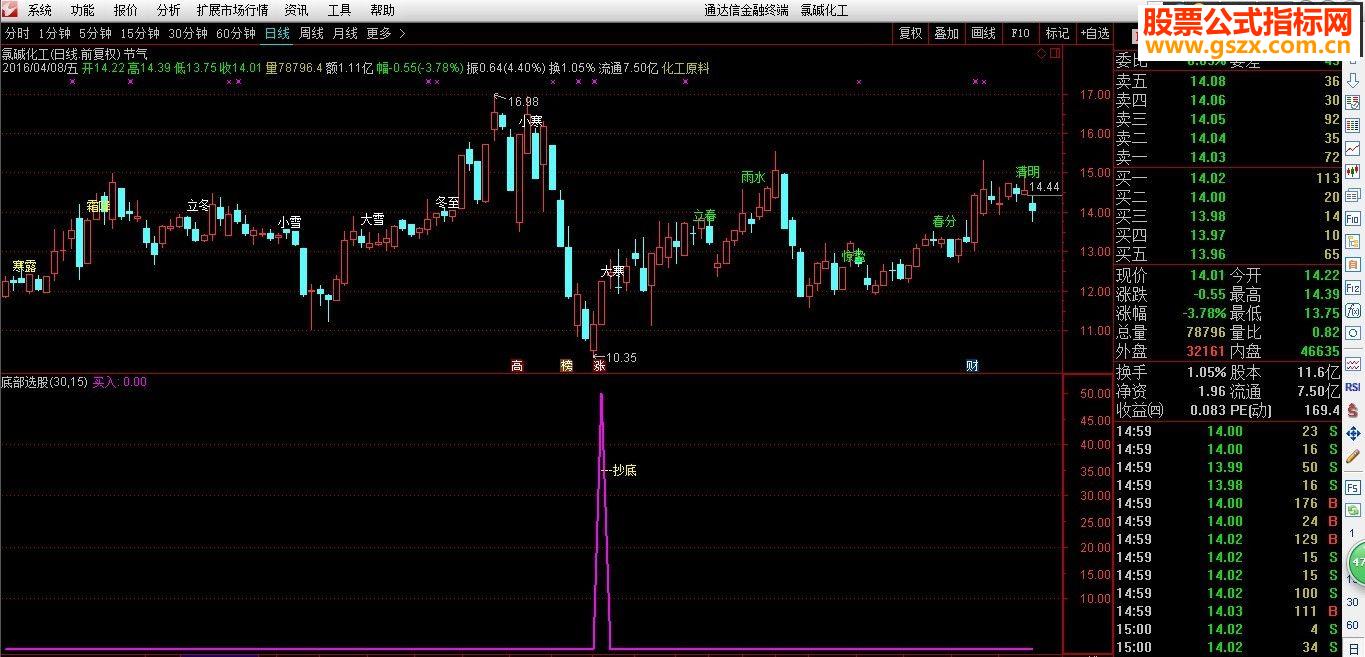Click the 化工原料 sector label
The image size is (1365, 657).
pos(685,68)
